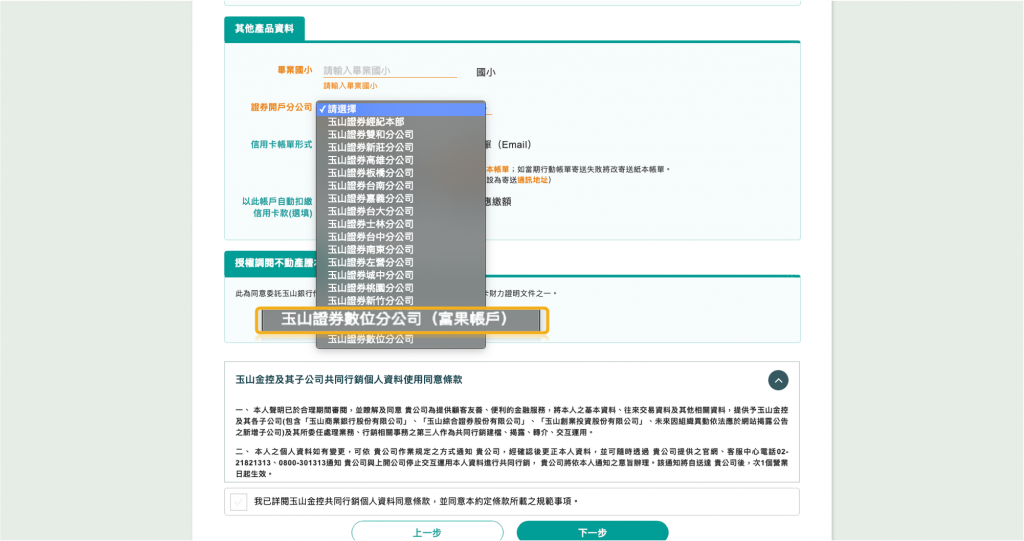Viewport: 1024px width, 541px height.
Task: Click the 信用卡帳單形式 label
Action: (281, 144)
